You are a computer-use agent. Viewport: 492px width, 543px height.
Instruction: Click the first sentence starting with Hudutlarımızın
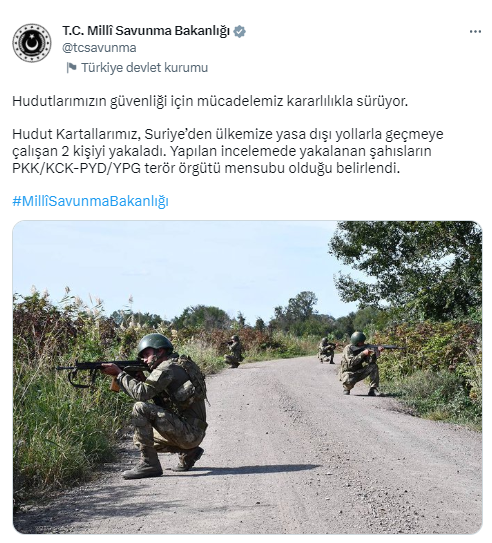[210, 101]
